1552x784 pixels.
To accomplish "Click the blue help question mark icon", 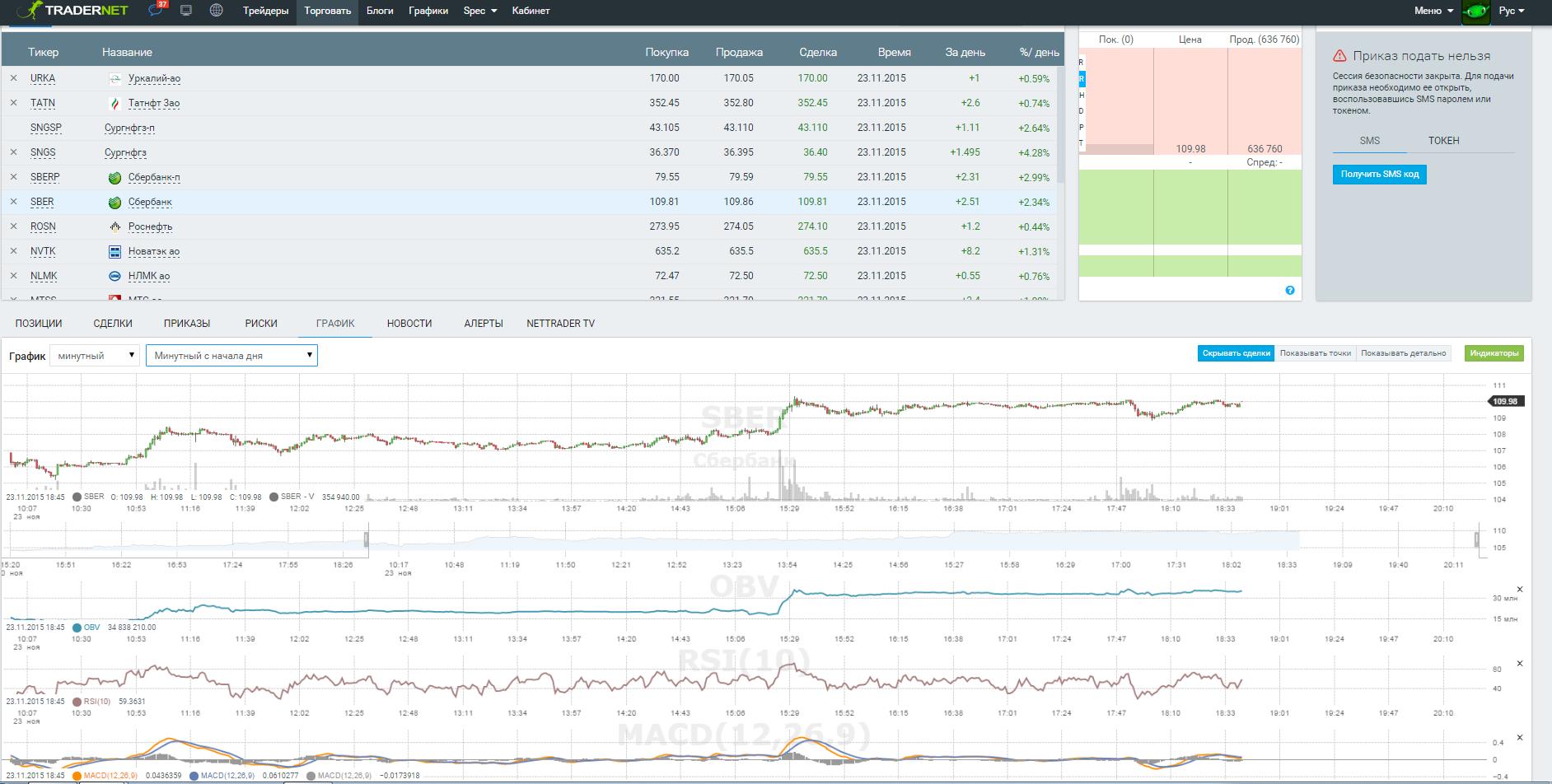I will tap(1290, 290).
